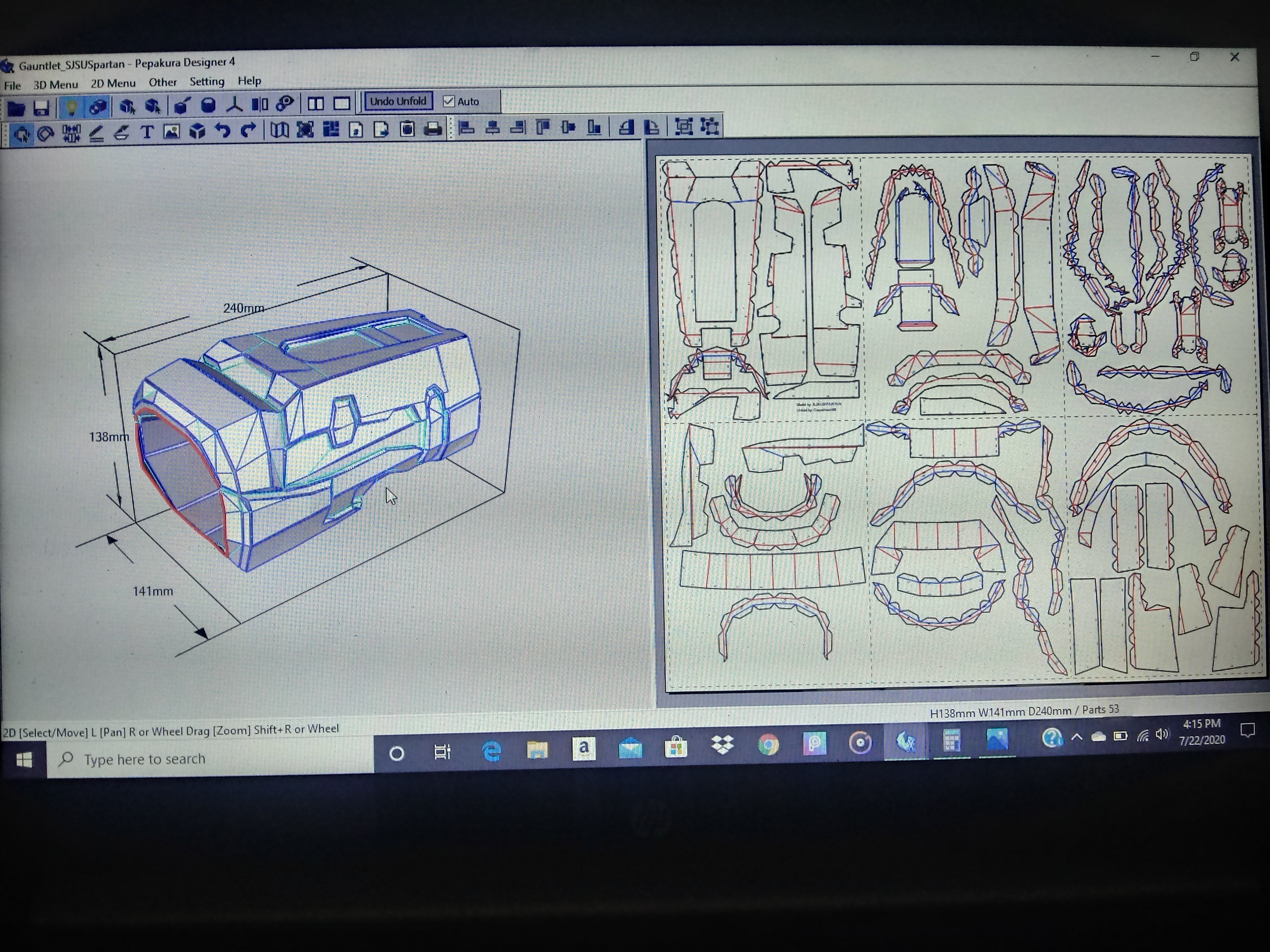Open the File menu
1270x952 pixels.
[12, 86]
